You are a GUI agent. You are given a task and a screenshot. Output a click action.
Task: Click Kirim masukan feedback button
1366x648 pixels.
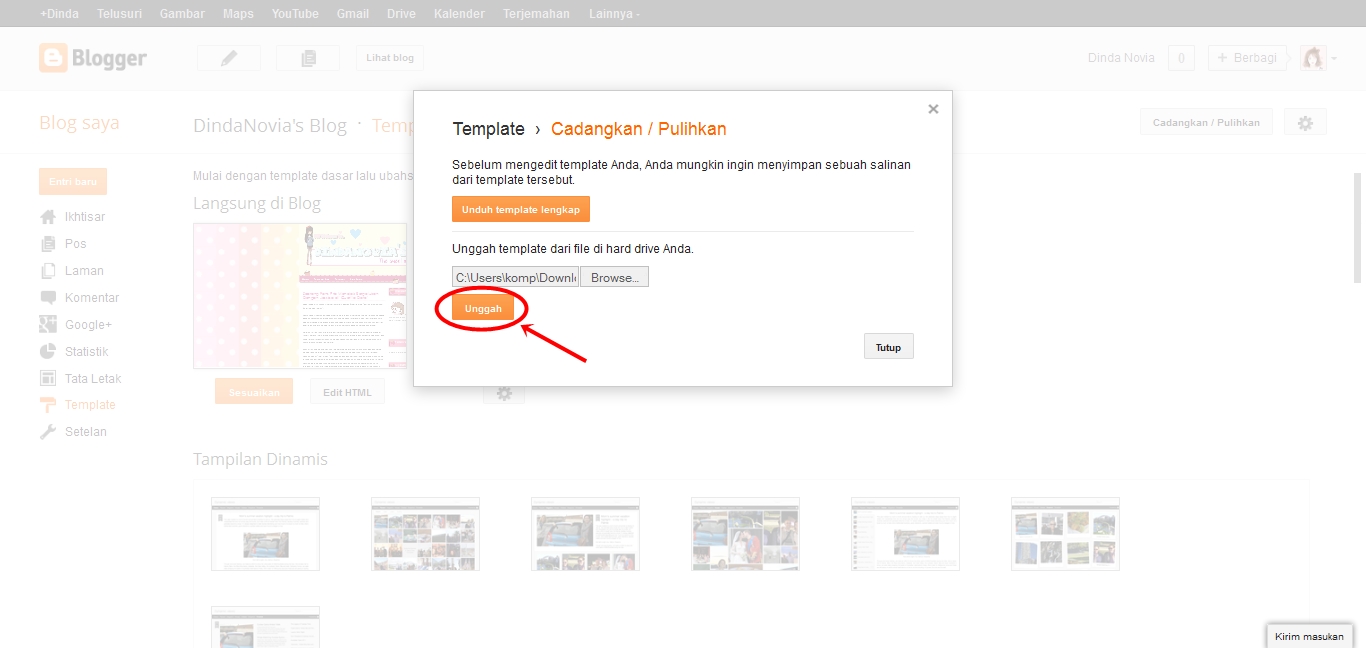click(1309, 636)
